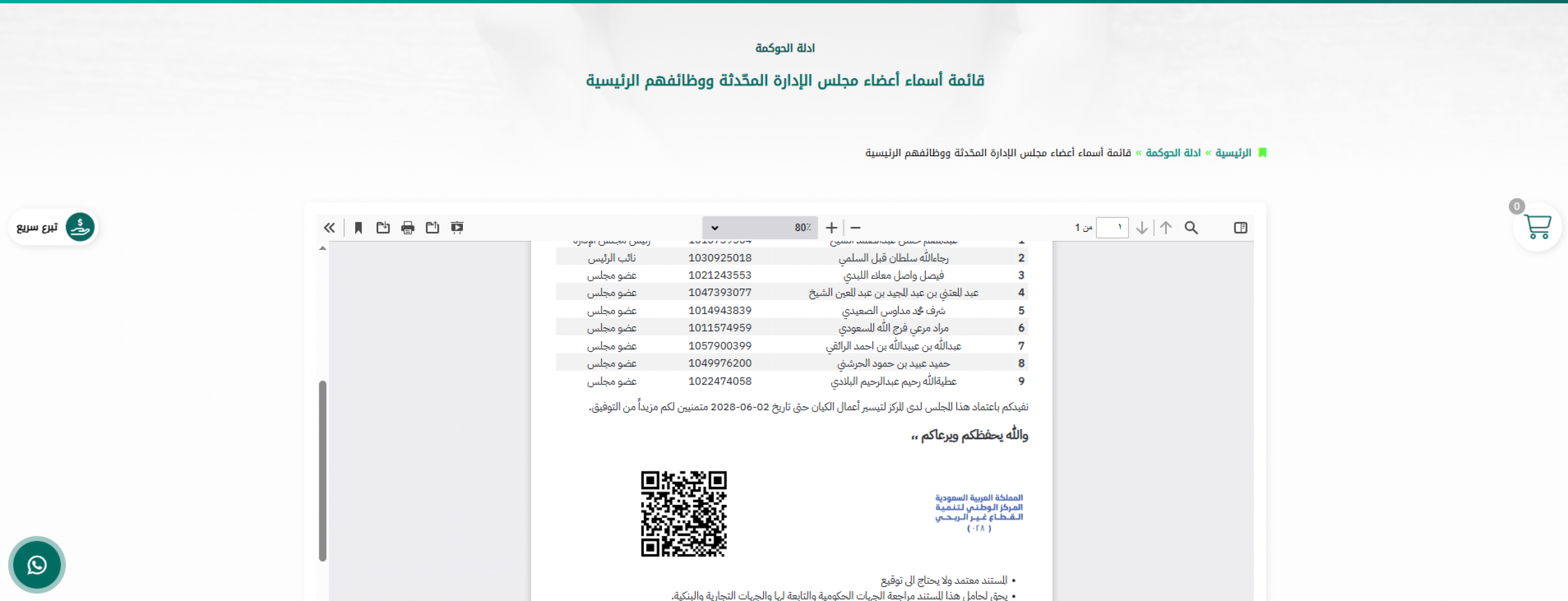Click the green breadcrumb bookmark icon
Image resolution: width=1568 pixels, height=601 pixels.
1262,153
